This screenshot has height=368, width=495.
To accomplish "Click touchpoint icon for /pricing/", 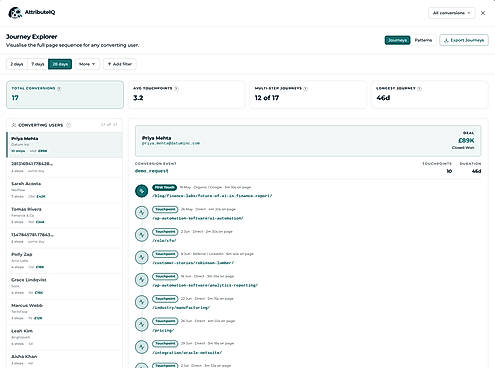I will [142, 324].
